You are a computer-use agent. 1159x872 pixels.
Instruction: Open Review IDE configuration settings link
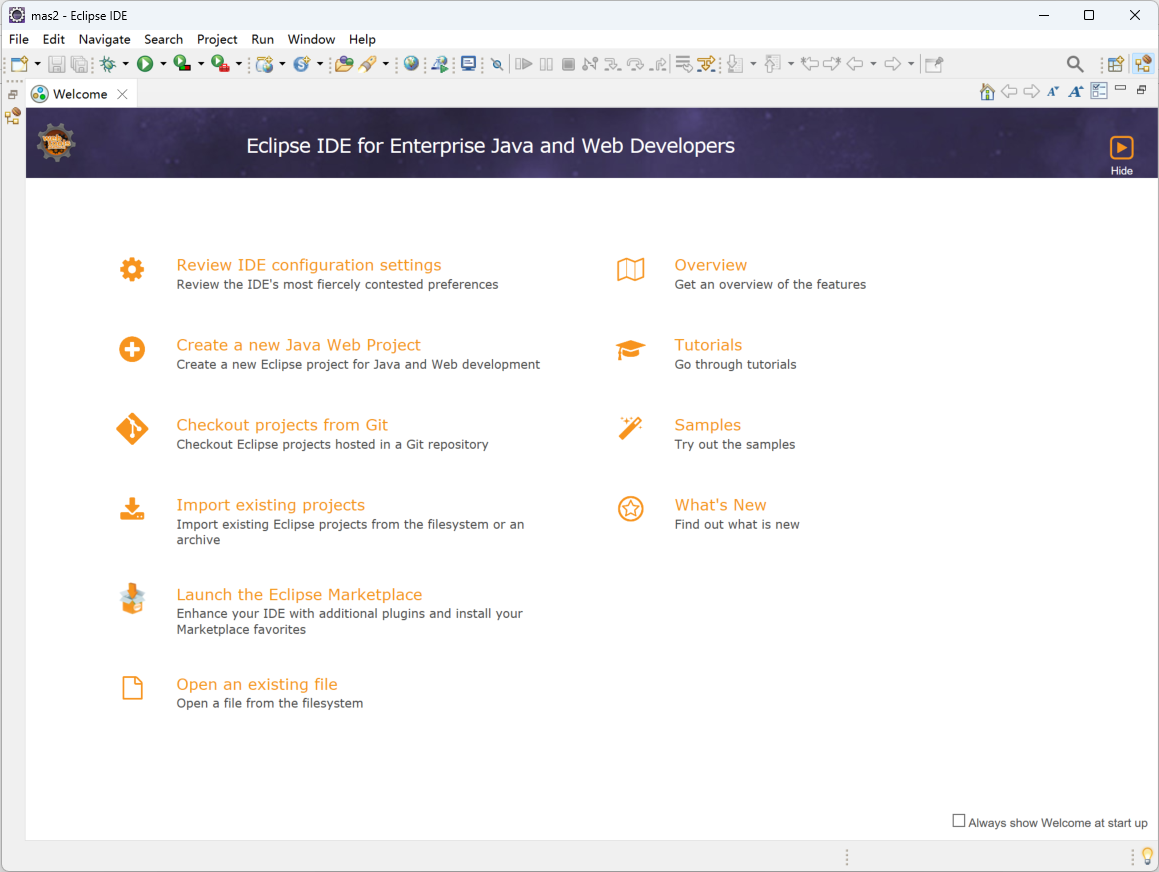pos(309,265)
